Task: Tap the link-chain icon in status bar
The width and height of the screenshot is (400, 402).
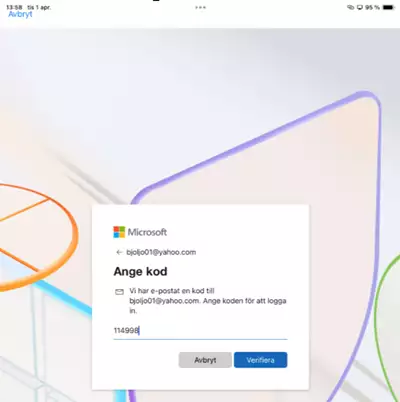Action: coord(350,7)
